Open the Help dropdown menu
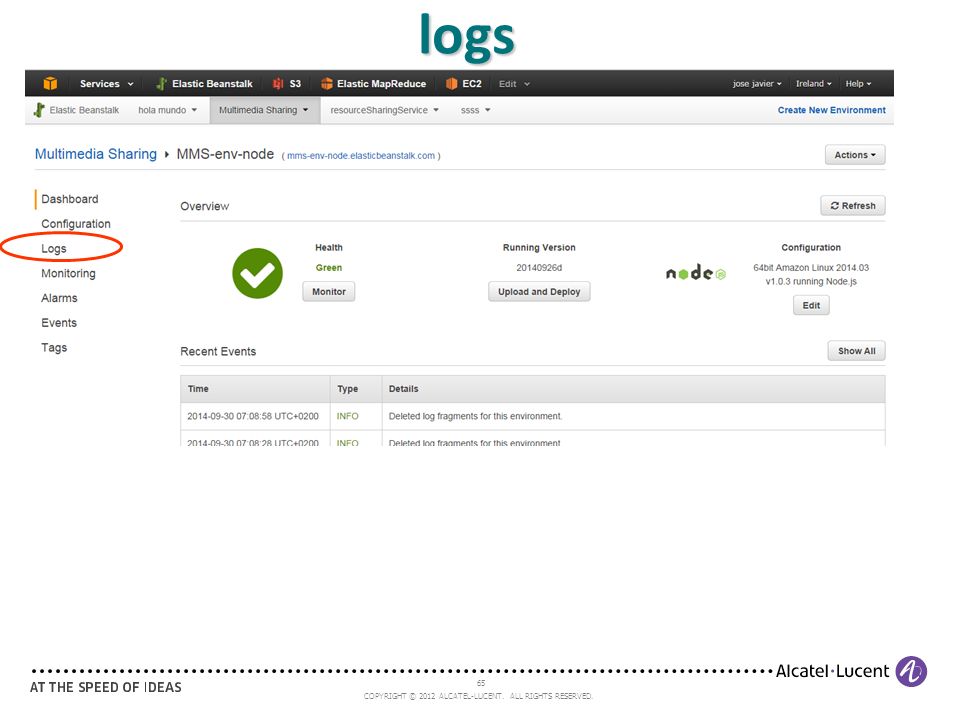 coord(858,84)
